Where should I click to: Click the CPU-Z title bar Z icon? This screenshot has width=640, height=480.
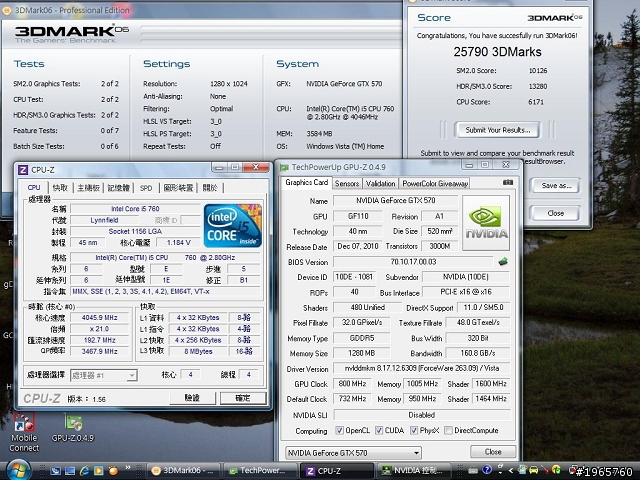pyautogui.click(x=23, y=170)
